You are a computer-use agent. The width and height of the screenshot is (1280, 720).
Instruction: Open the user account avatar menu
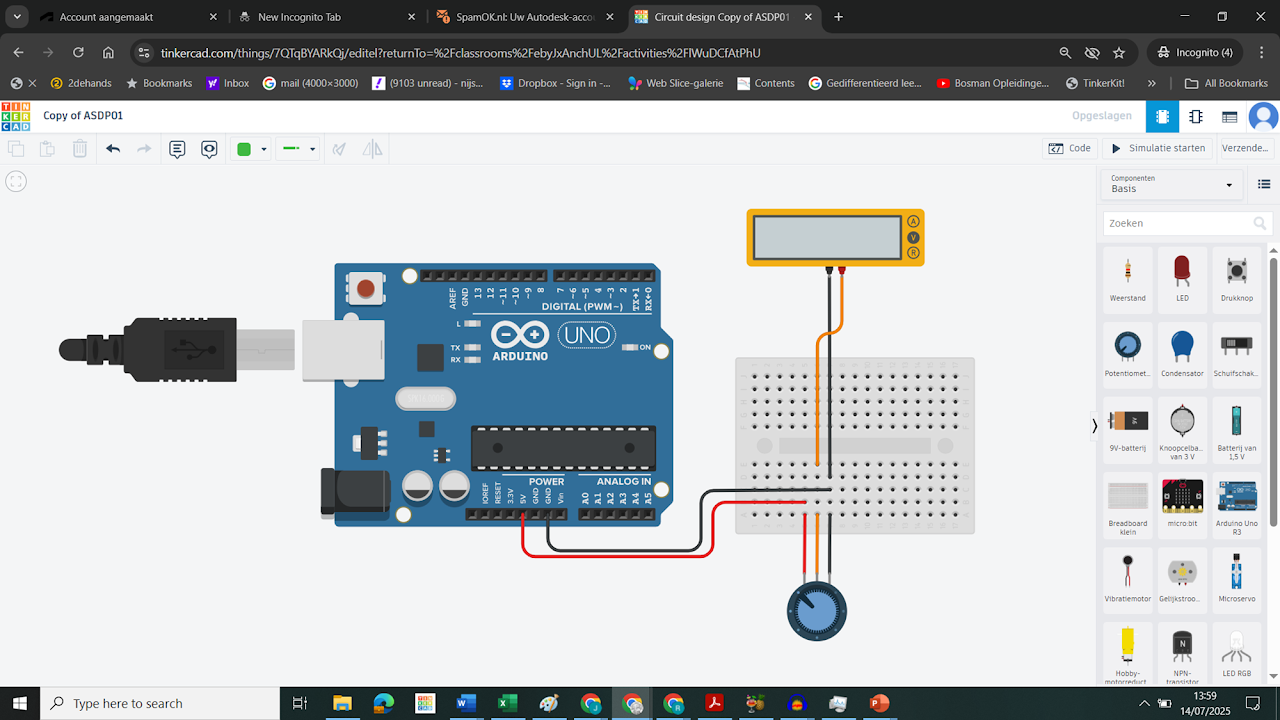[1264, 116]
